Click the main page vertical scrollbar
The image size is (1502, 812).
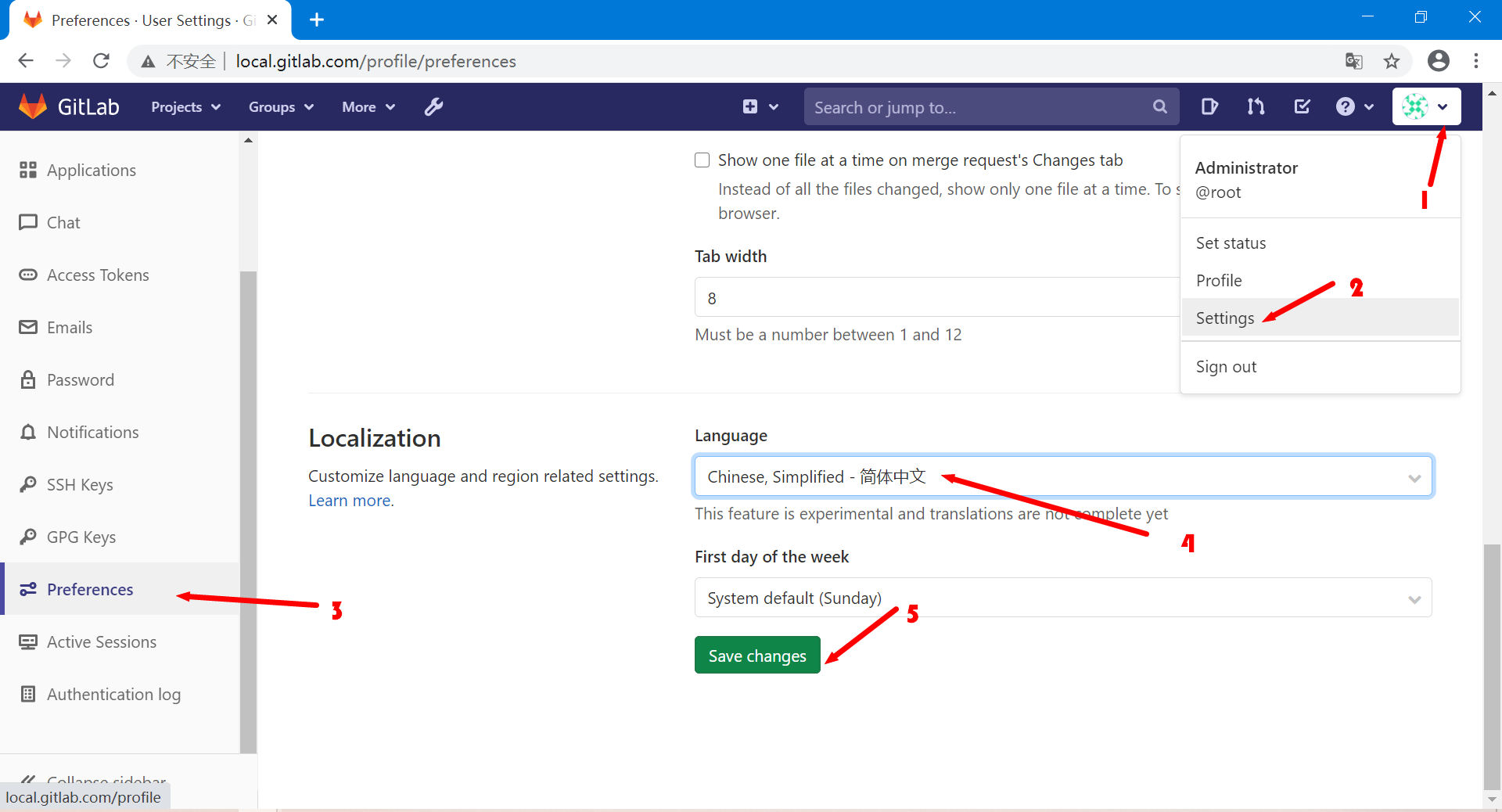coord(1492,667)
